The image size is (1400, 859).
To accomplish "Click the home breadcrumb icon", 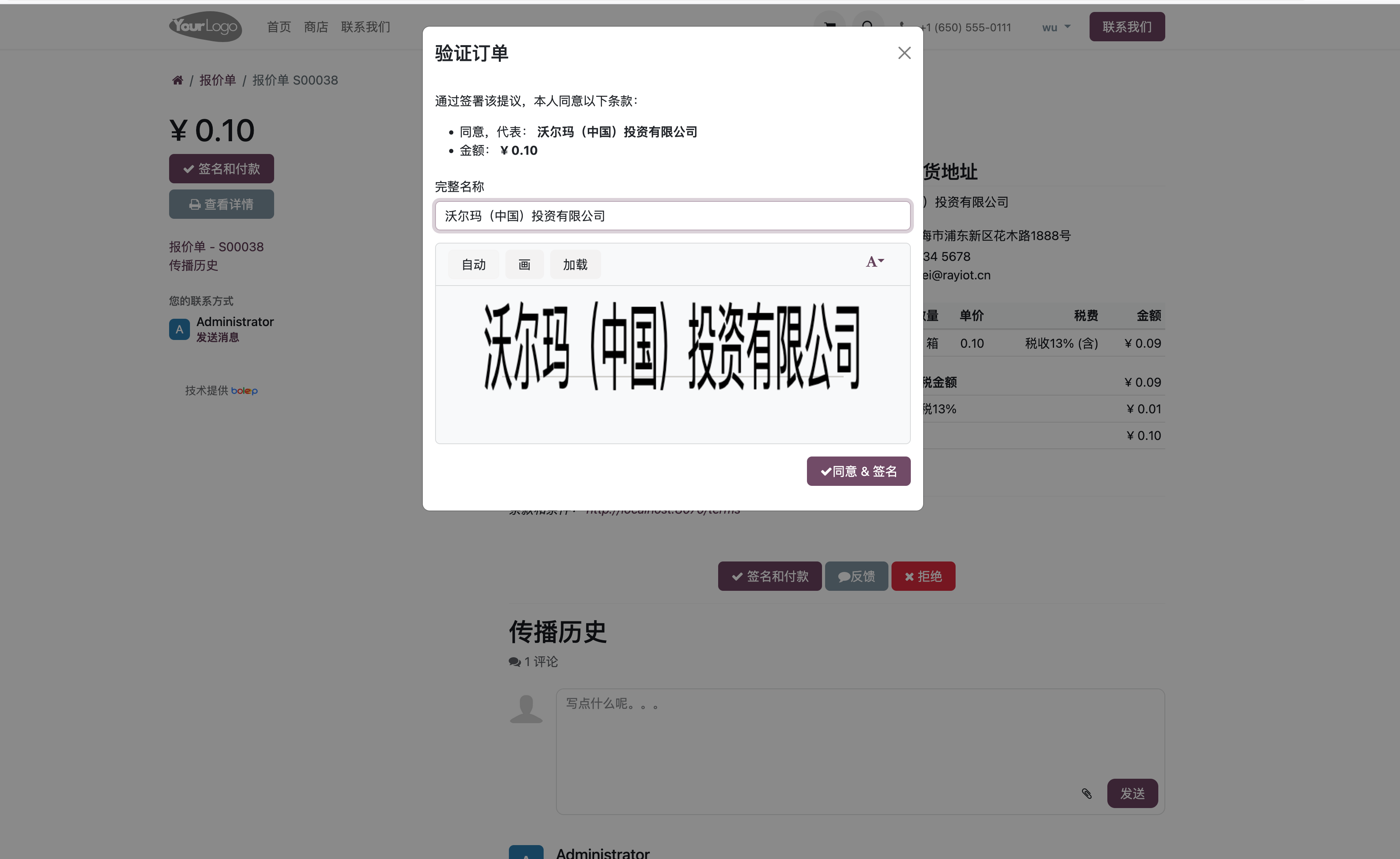I will point(177,80).
